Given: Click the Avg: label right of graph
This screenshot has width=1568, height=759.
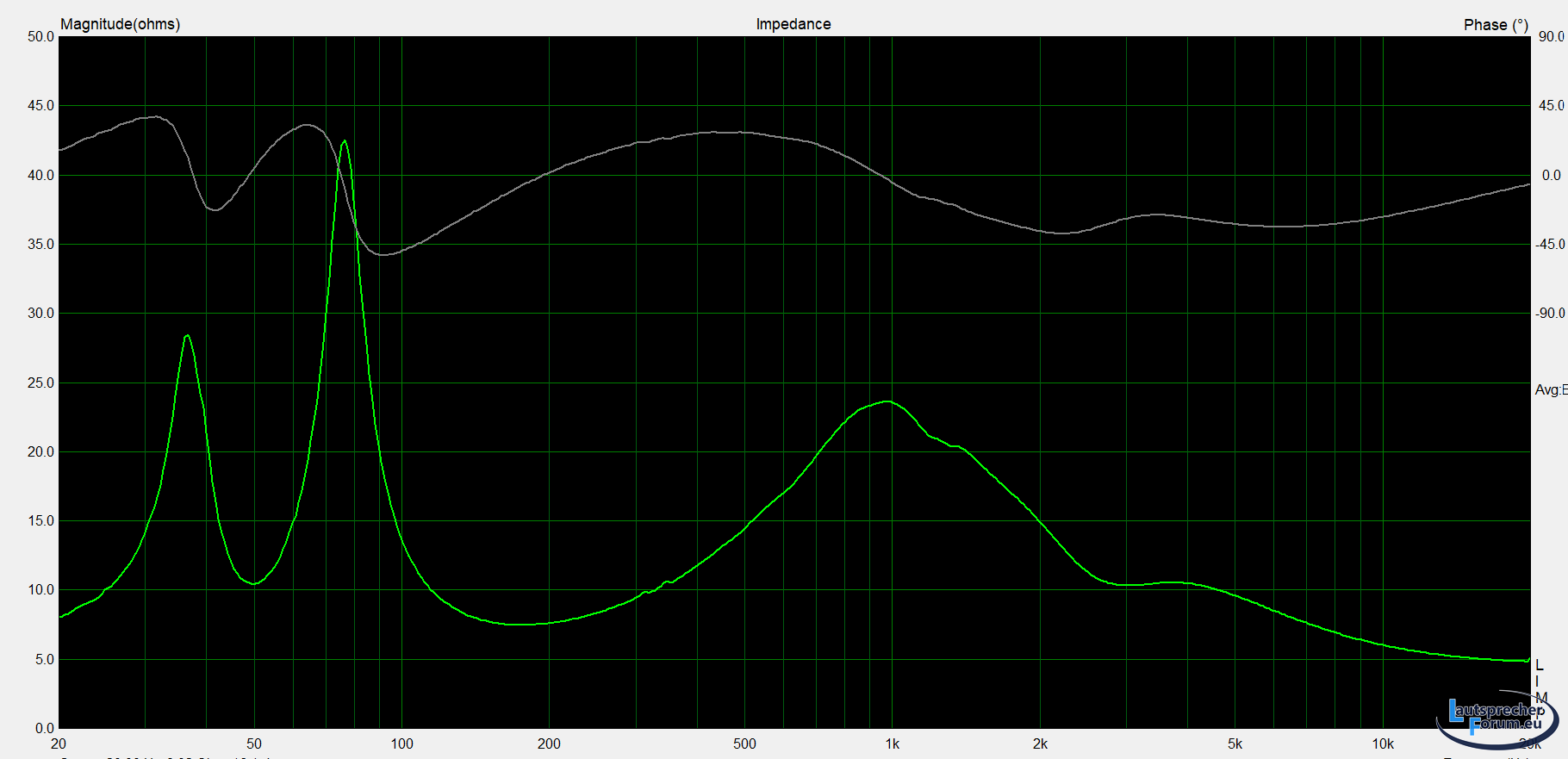Looking at the screenshot, I should pyautogui.click(x=1550, y=390).
